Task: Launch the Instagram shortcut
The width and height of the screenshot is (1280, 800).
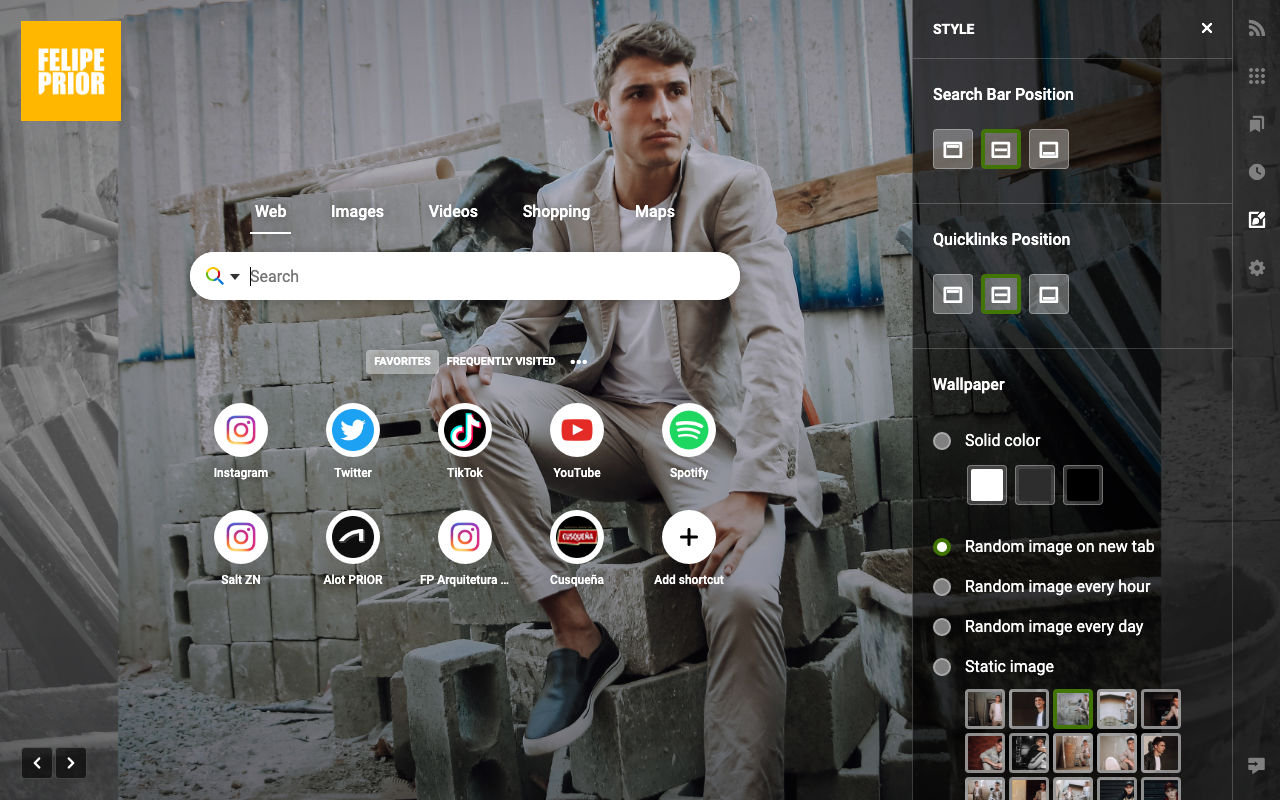Action: click(x=241, y=430)
